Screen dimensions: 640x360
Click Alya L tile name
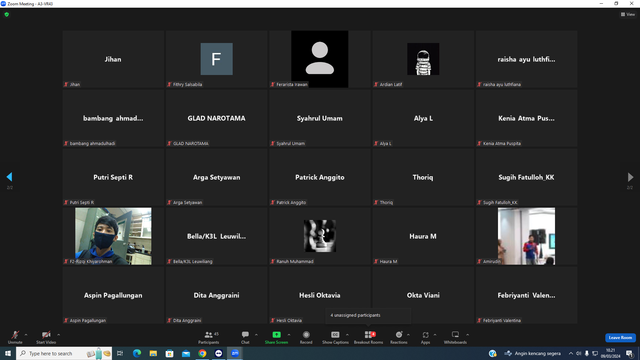[x=423, y=118]
